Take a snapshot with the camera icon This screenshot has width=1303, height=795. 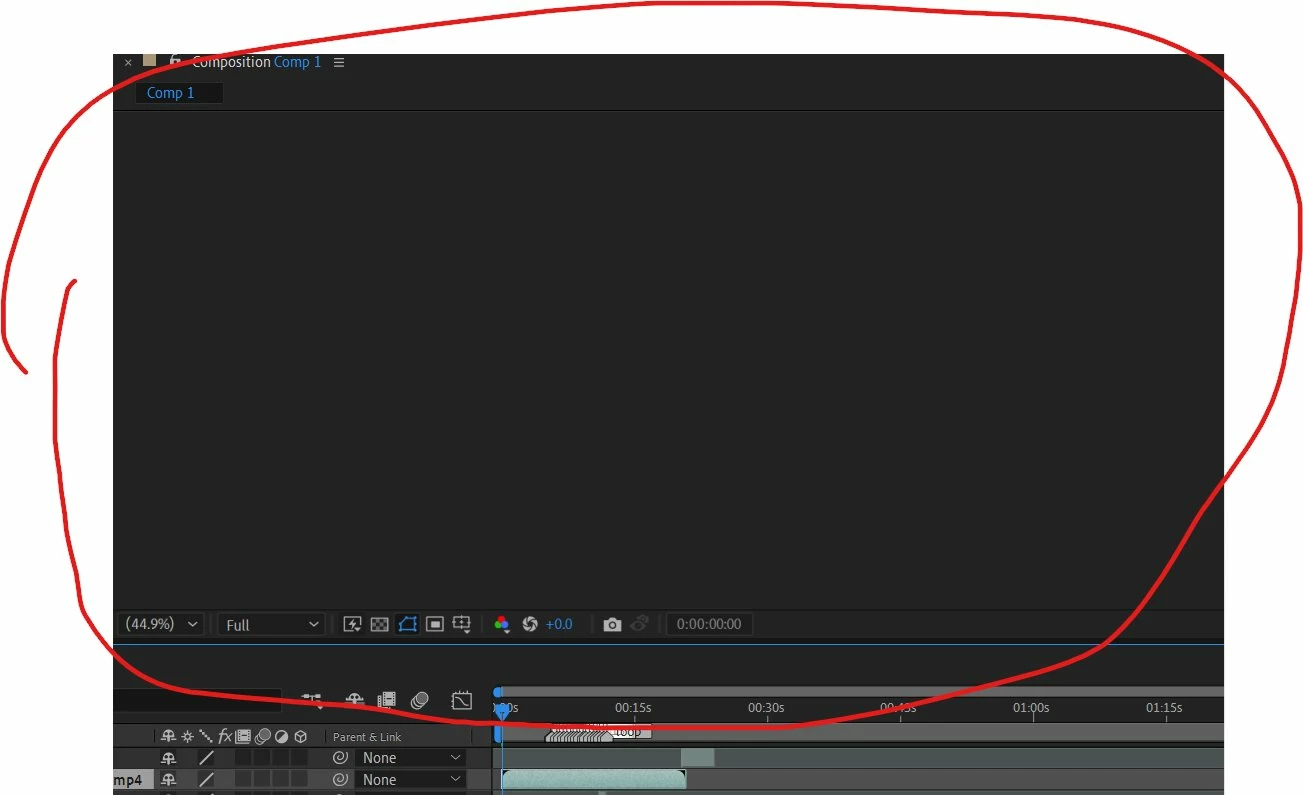click(612, 624)
